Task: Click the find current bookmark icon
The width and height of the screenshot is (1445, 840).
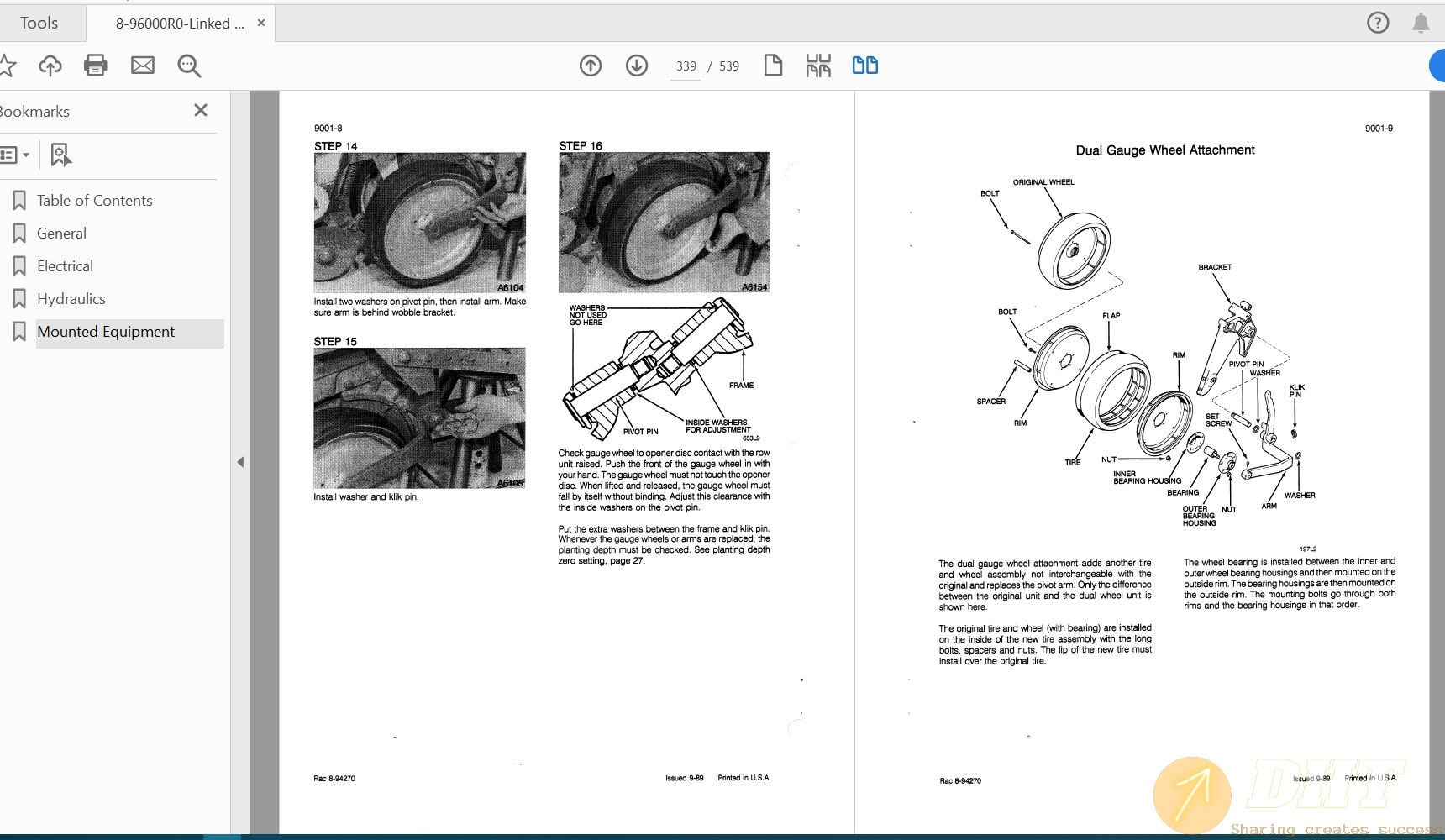Action: 59,155
